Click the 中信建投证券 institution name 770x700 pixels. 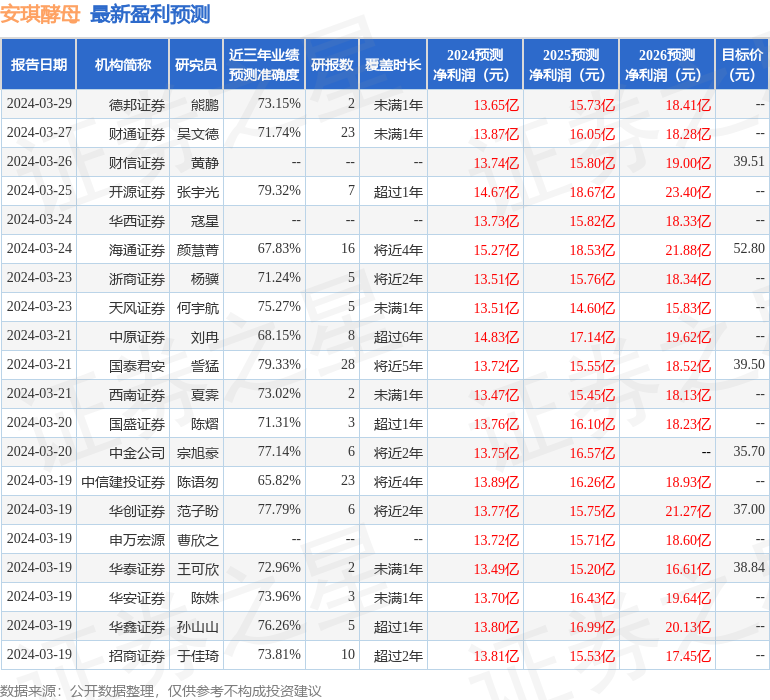123,482
